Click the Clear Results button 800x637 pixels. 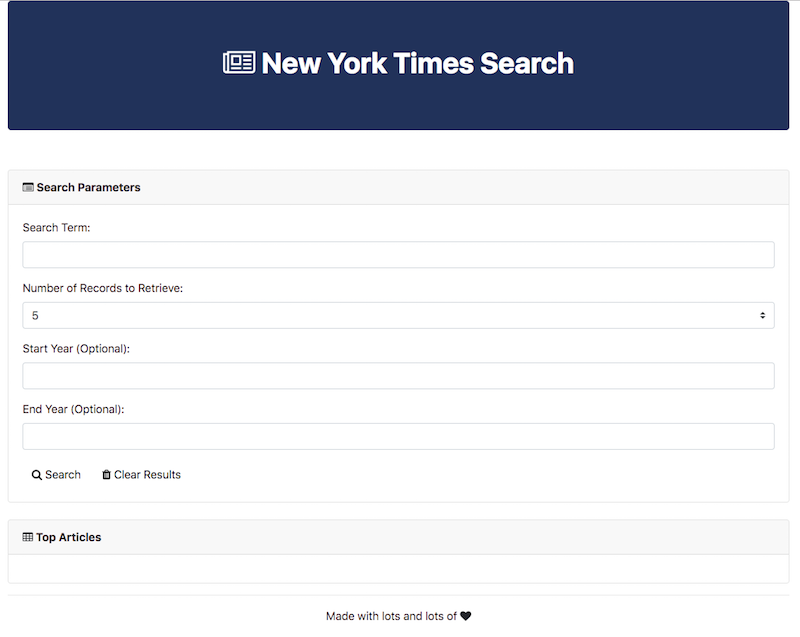(x=141, y=475)
